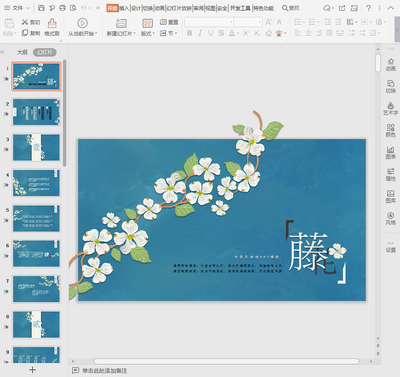Open the Style (风格) side panel icon
This screenshot has height=377, width=400.
point(391,215)
